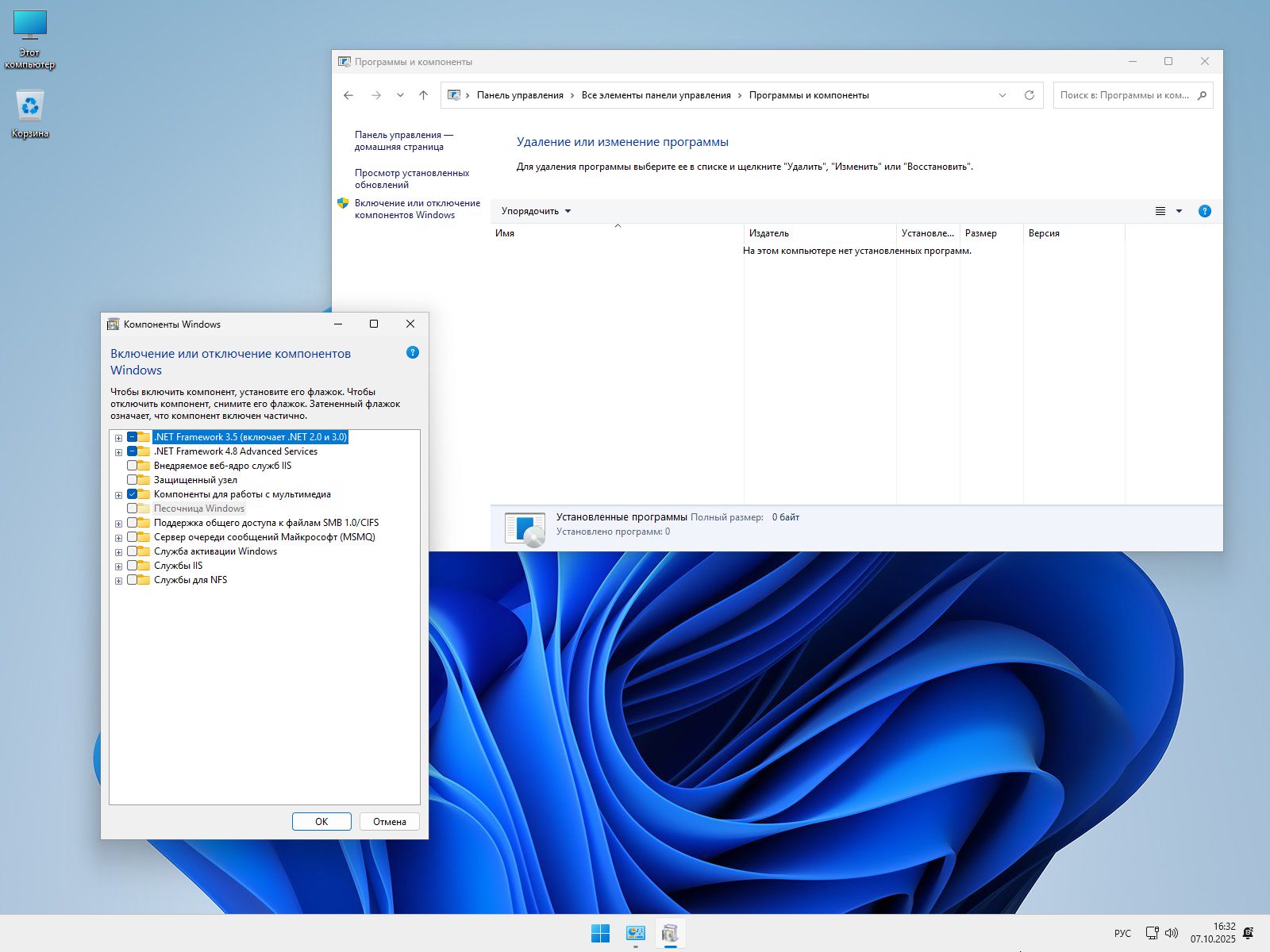Expand the SMB 1.0/CIFS file sharing node
The image size is (1270, 952).
118,524
